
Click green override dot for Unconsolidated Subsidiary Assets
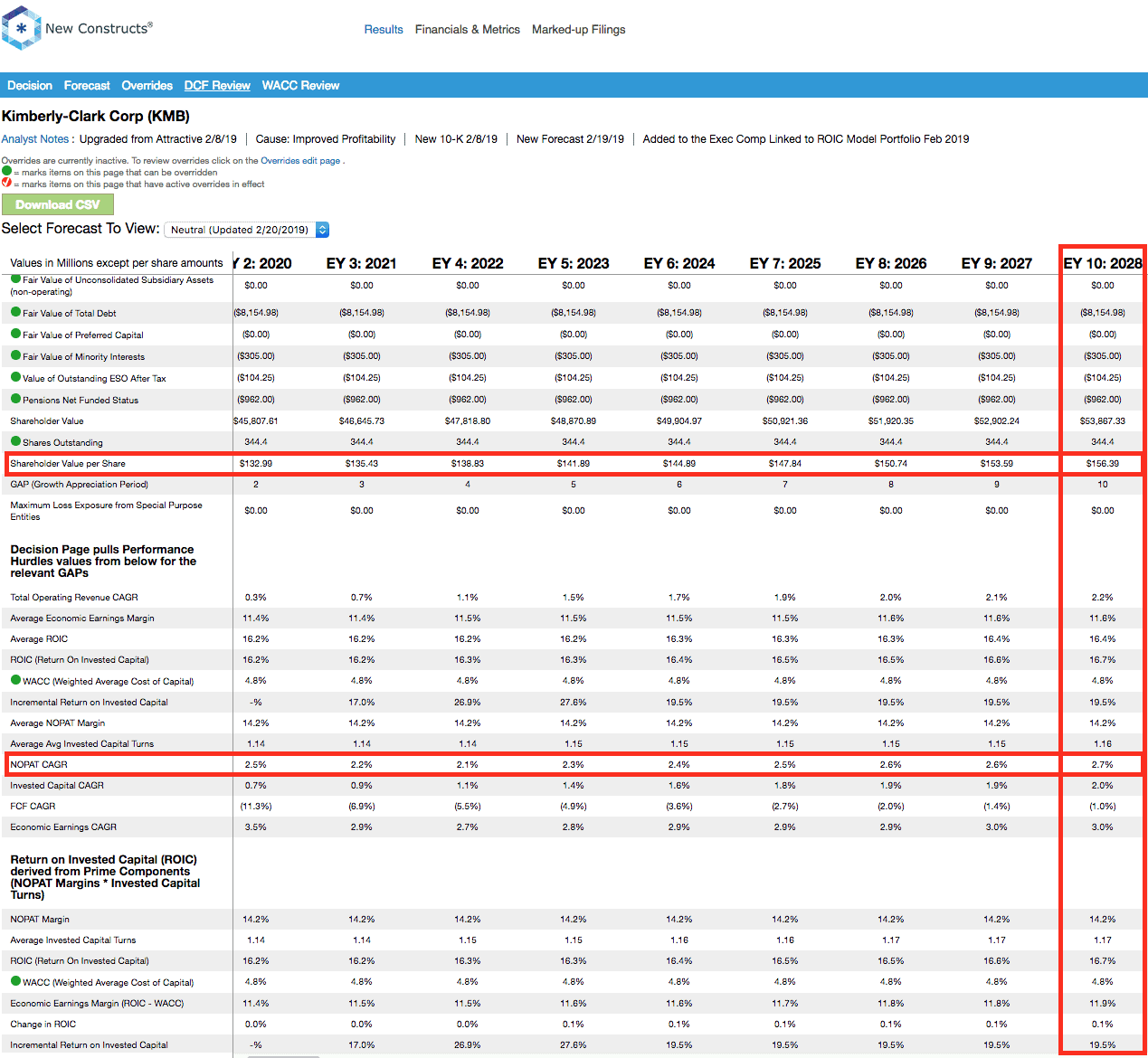pyautogui.click(x=16, y=279)
